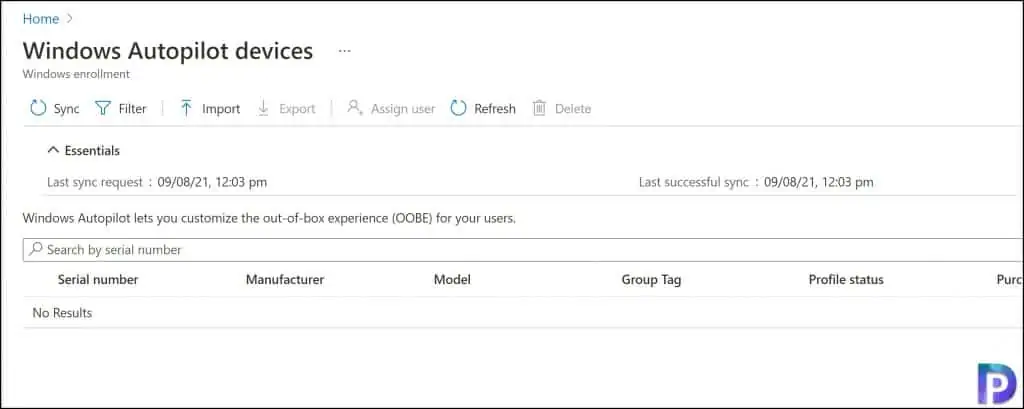Image resolution: width=1024 pixels, height=409 pixels.
Task: Click Last successful sync timestamp value
Action: coord(818,182)
